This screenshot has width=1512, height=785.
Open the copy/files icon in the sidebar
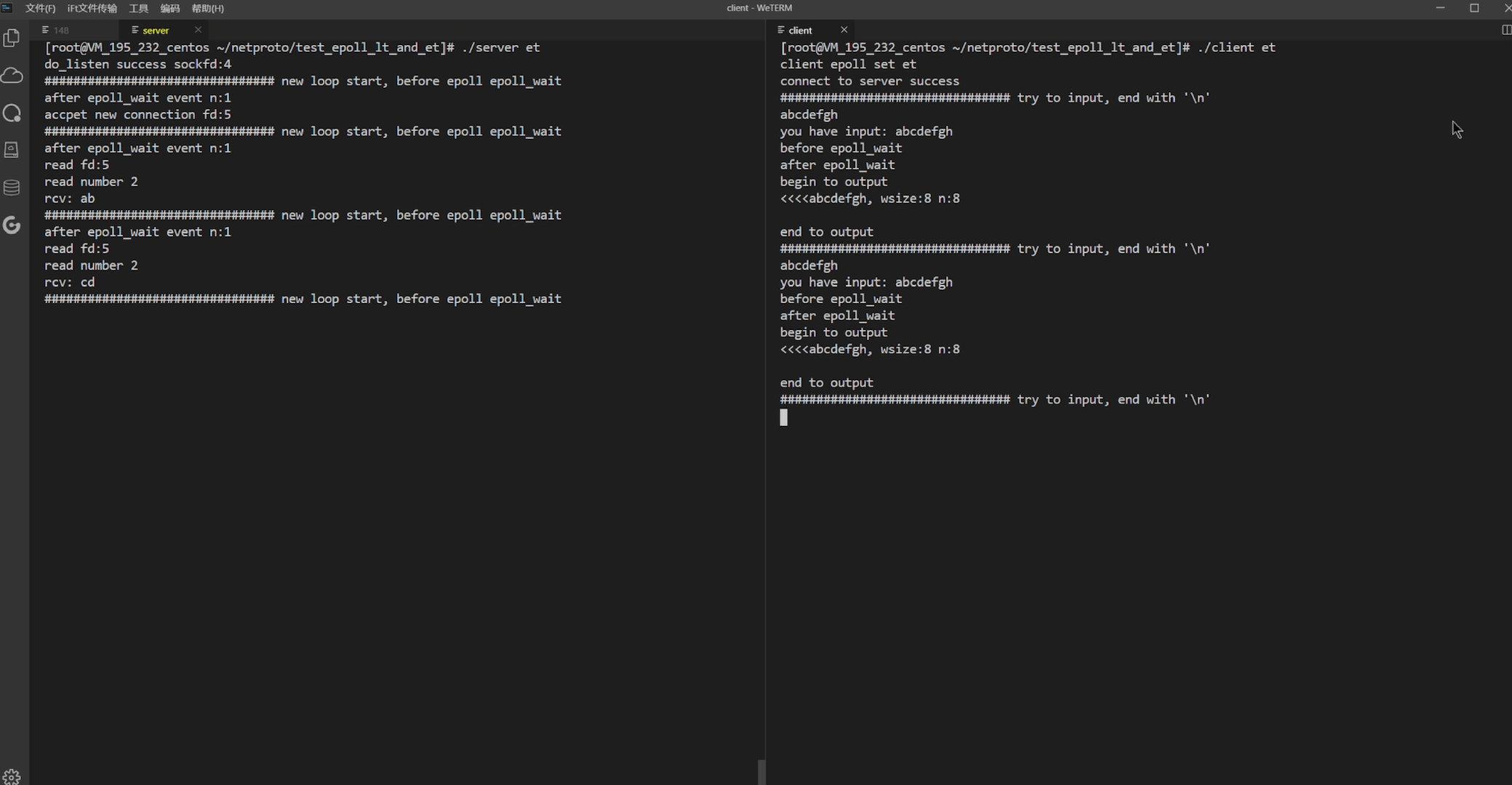coord(12,38)
